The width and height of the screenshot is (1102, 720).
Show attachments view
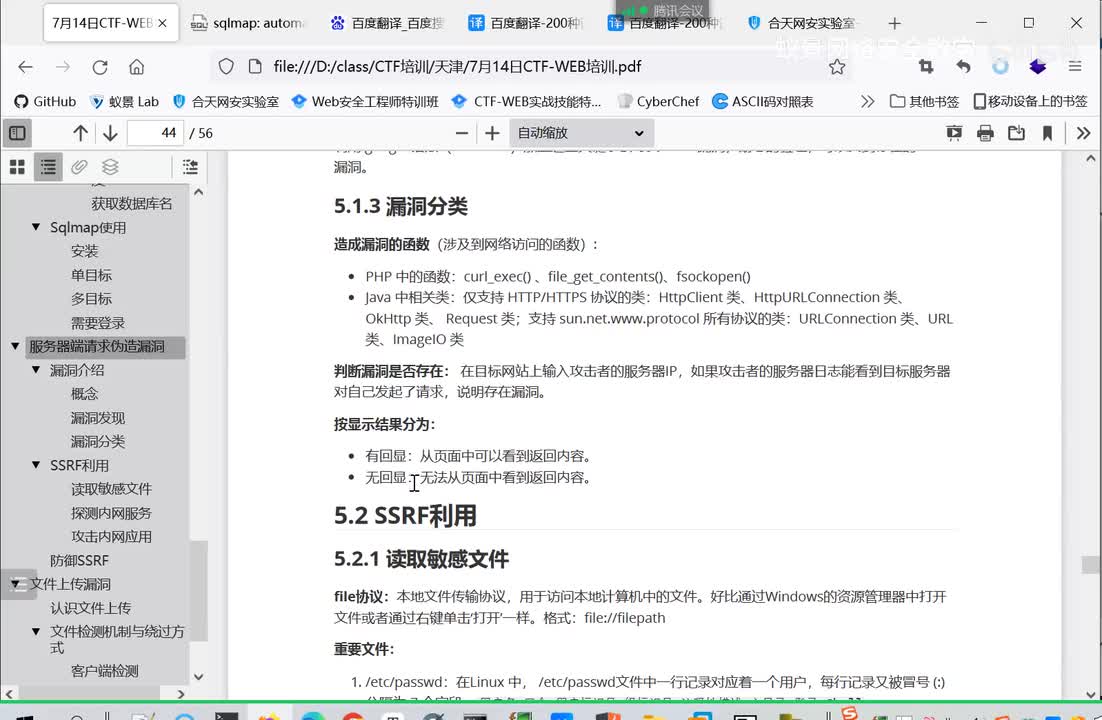(79, 167)
